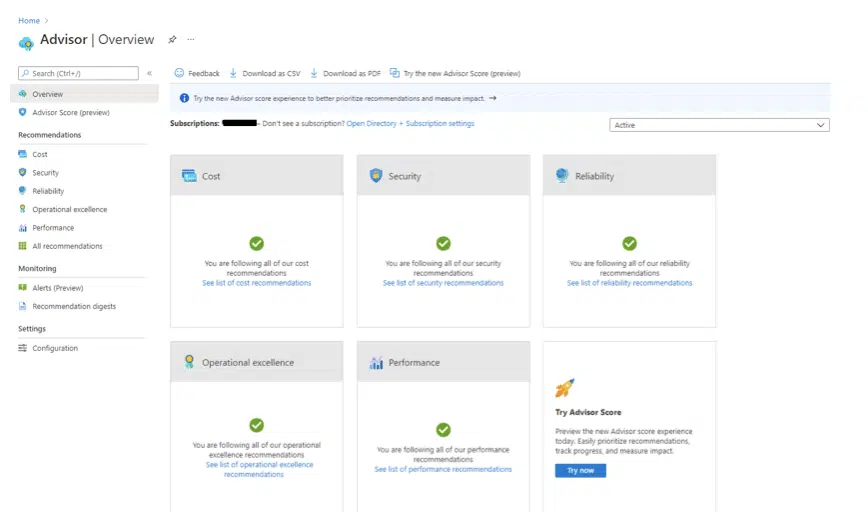Click the Download as CSV label
868x524 pixels.
(x=271, y=73)
